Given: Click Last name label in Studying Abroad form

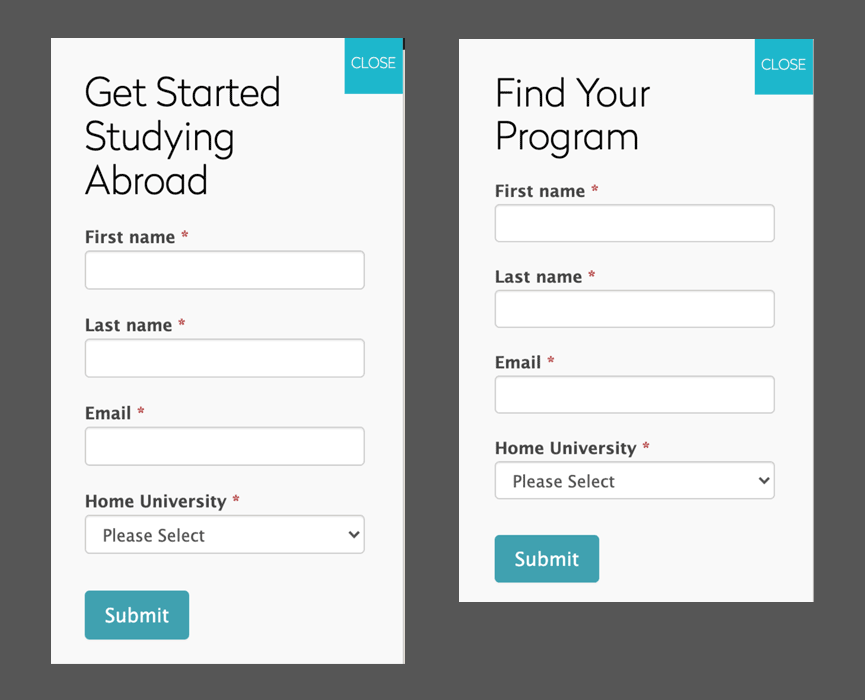Looking at the screenshot, I should coord(129,325).
